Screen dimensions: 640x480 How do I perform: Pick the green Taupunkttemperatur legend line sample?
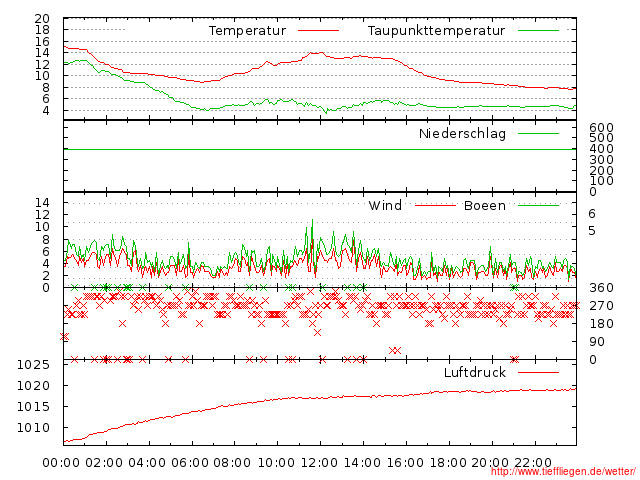(538, 31)
